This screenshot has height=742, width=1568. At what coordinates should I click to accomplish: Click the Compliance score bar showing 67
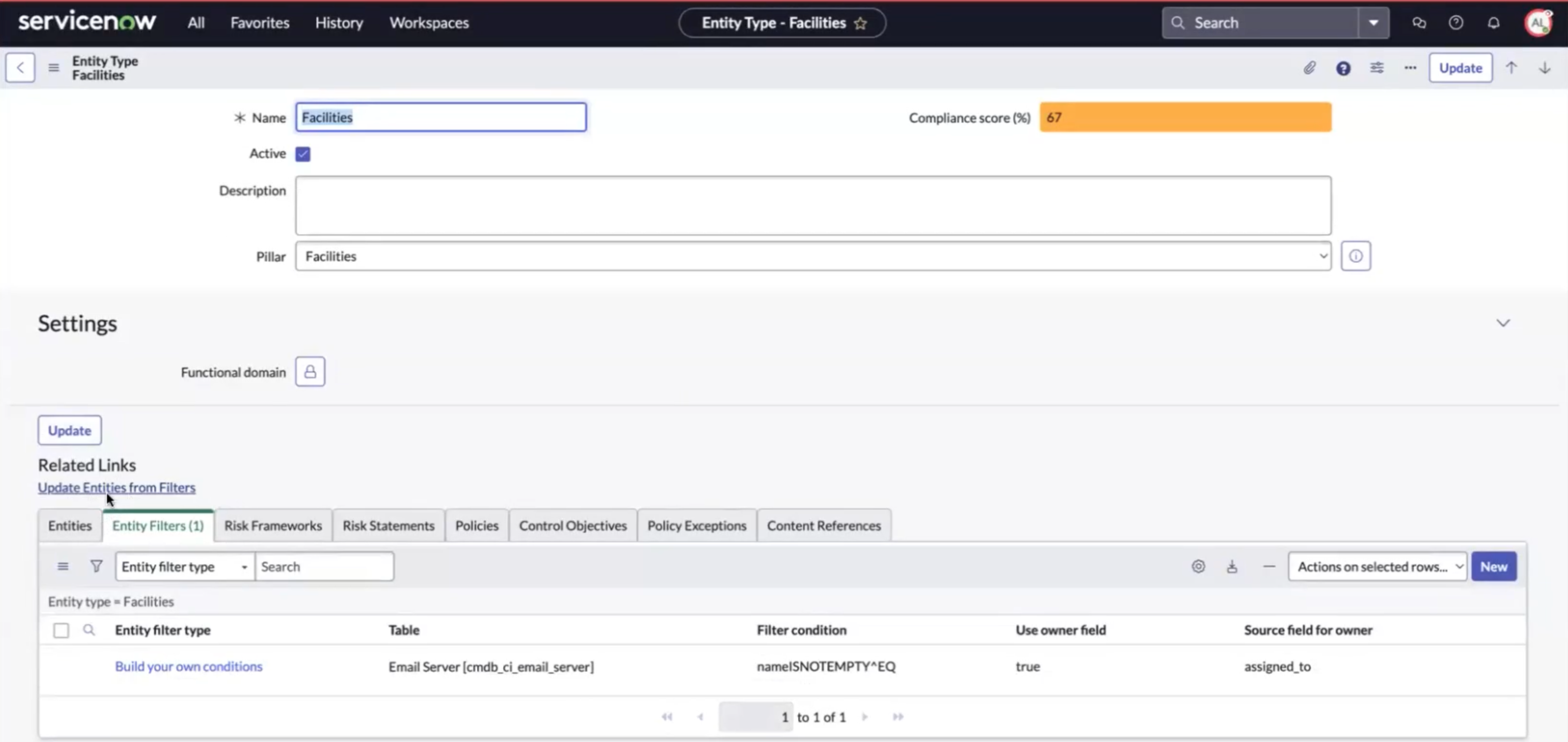[1185, 117]
